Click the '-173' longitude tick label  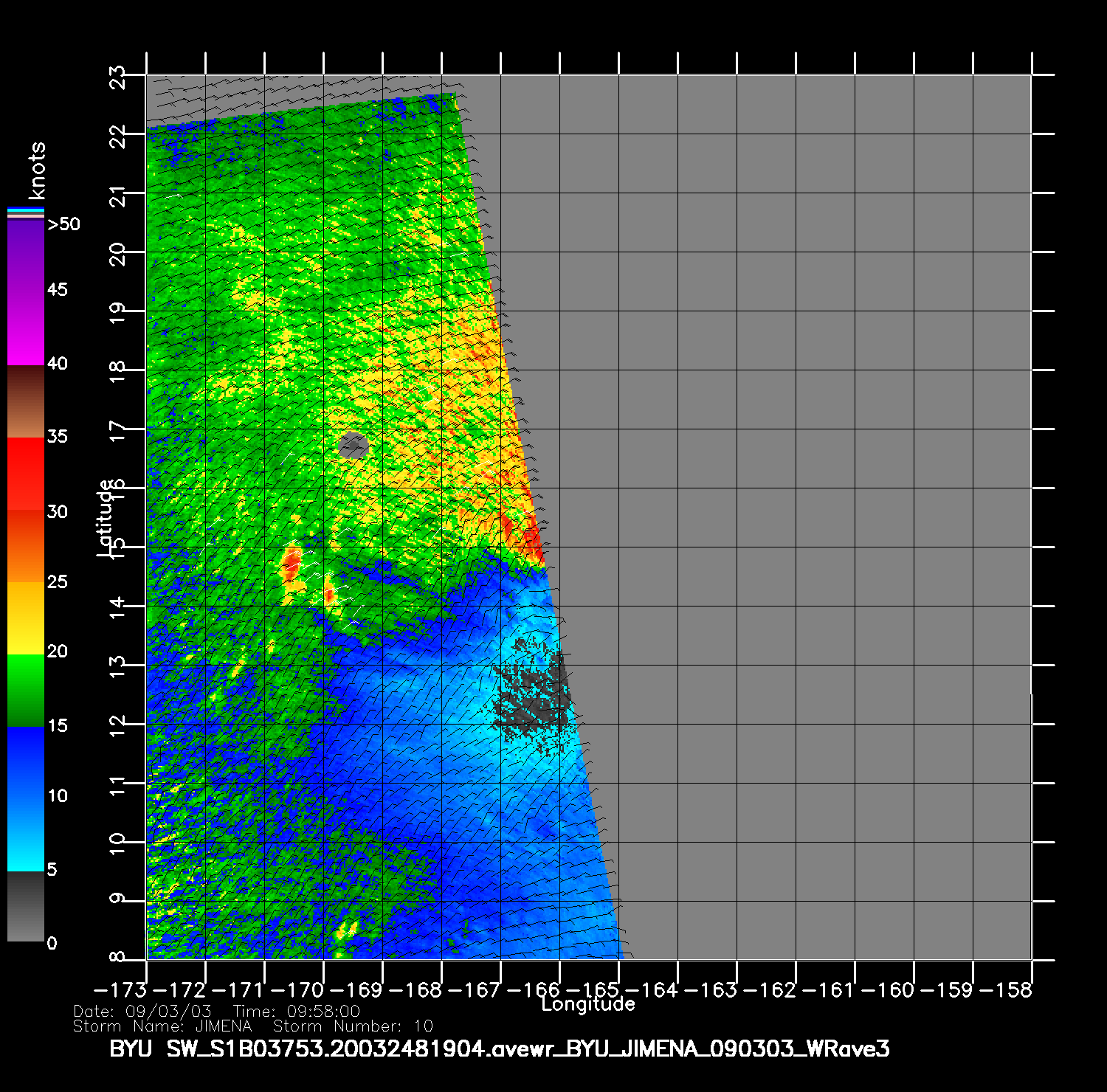tap(122, 989)
